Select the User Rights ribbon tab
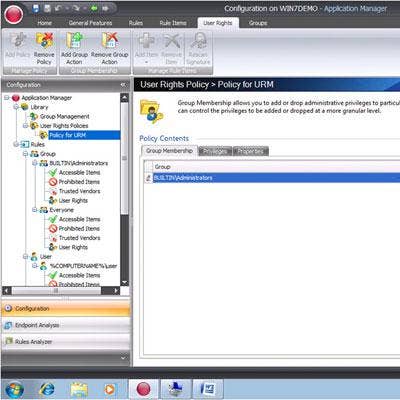400x400 pixels. click(x=218, y=23)
